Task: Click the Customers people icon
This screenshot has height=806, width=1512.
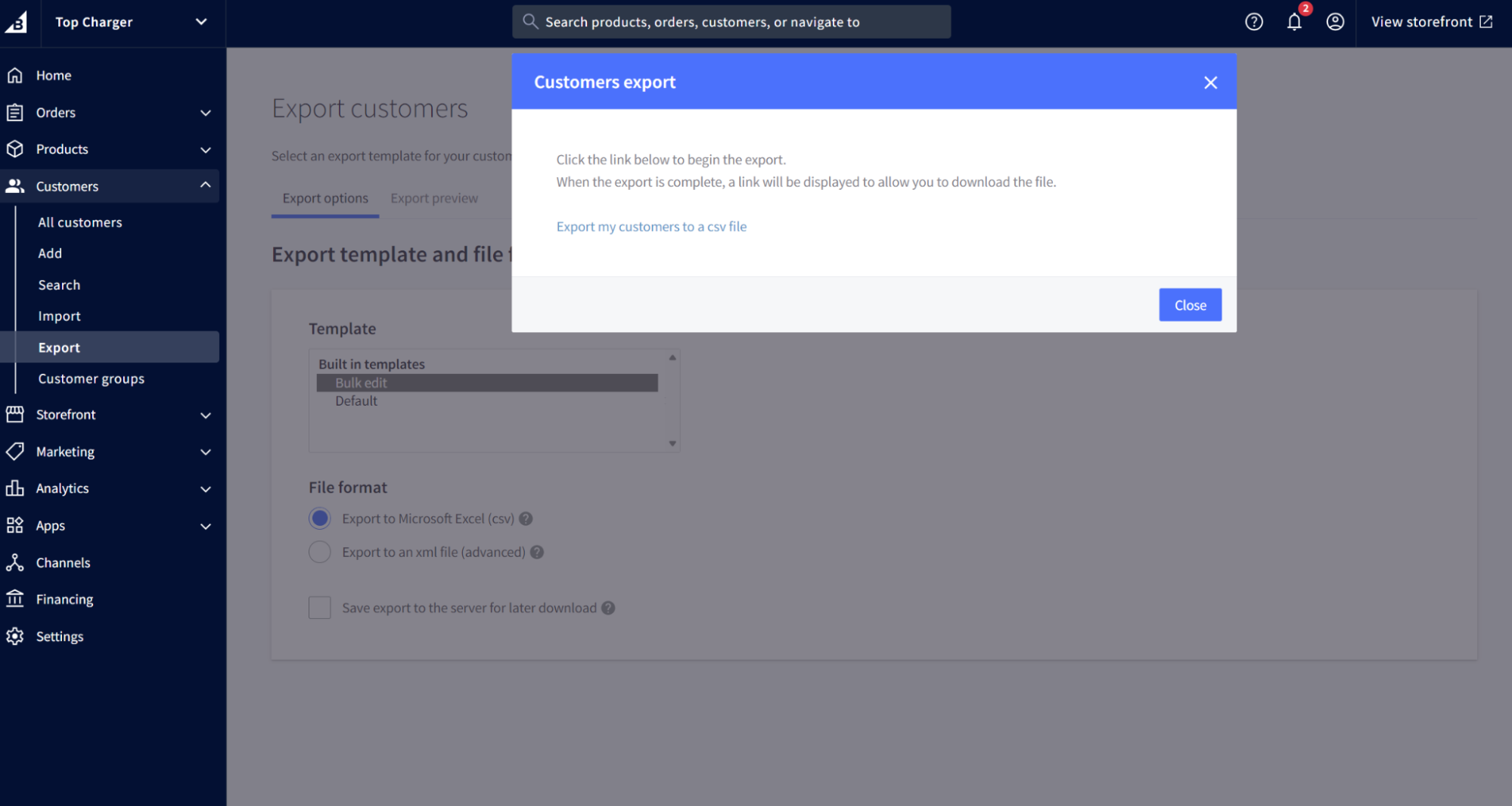Action: pyautogui.click(x=16, y=186)
